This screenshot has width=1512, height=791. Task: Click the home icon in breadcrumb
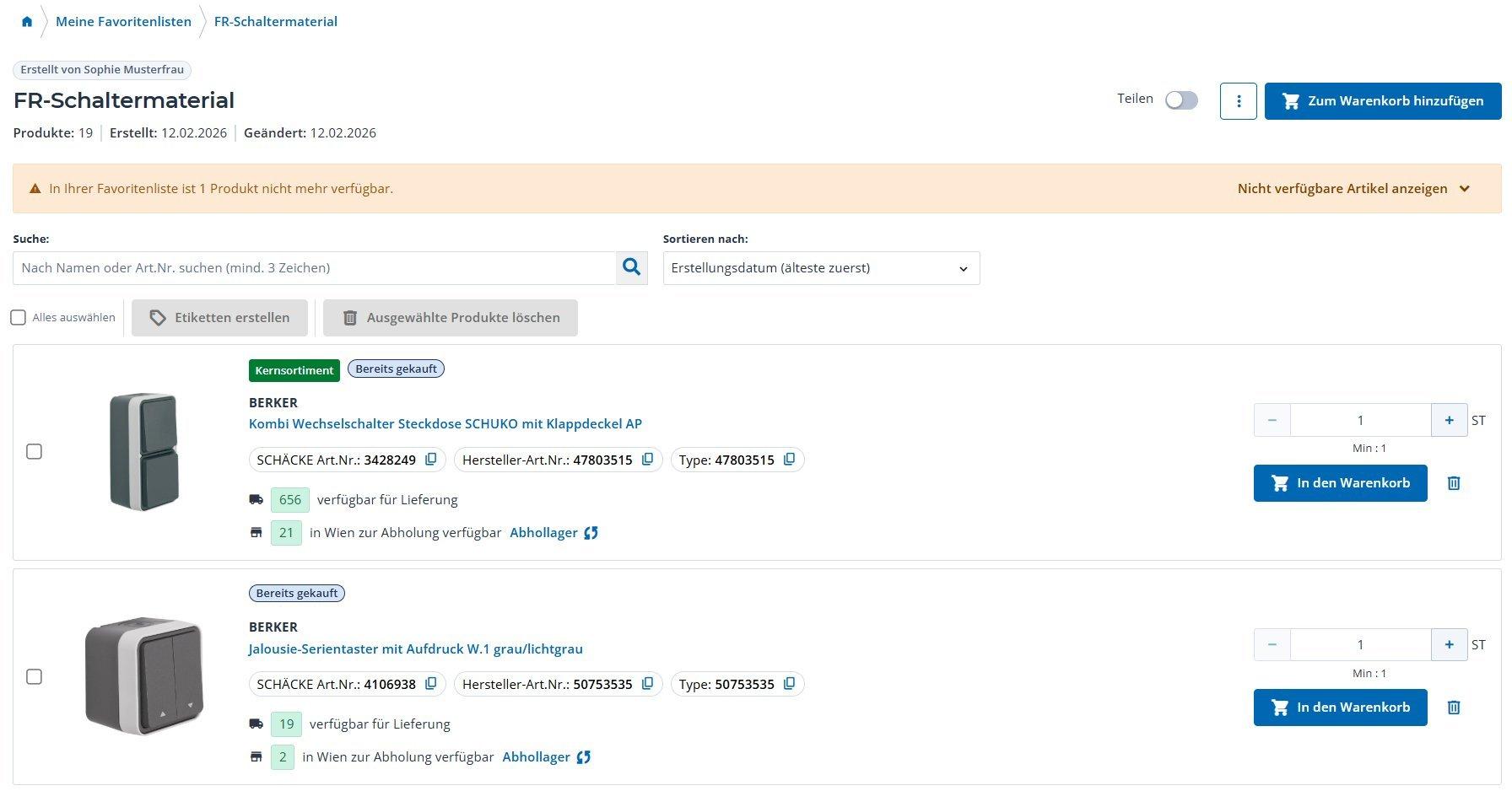pyautogui.click(x=27, y=22)
